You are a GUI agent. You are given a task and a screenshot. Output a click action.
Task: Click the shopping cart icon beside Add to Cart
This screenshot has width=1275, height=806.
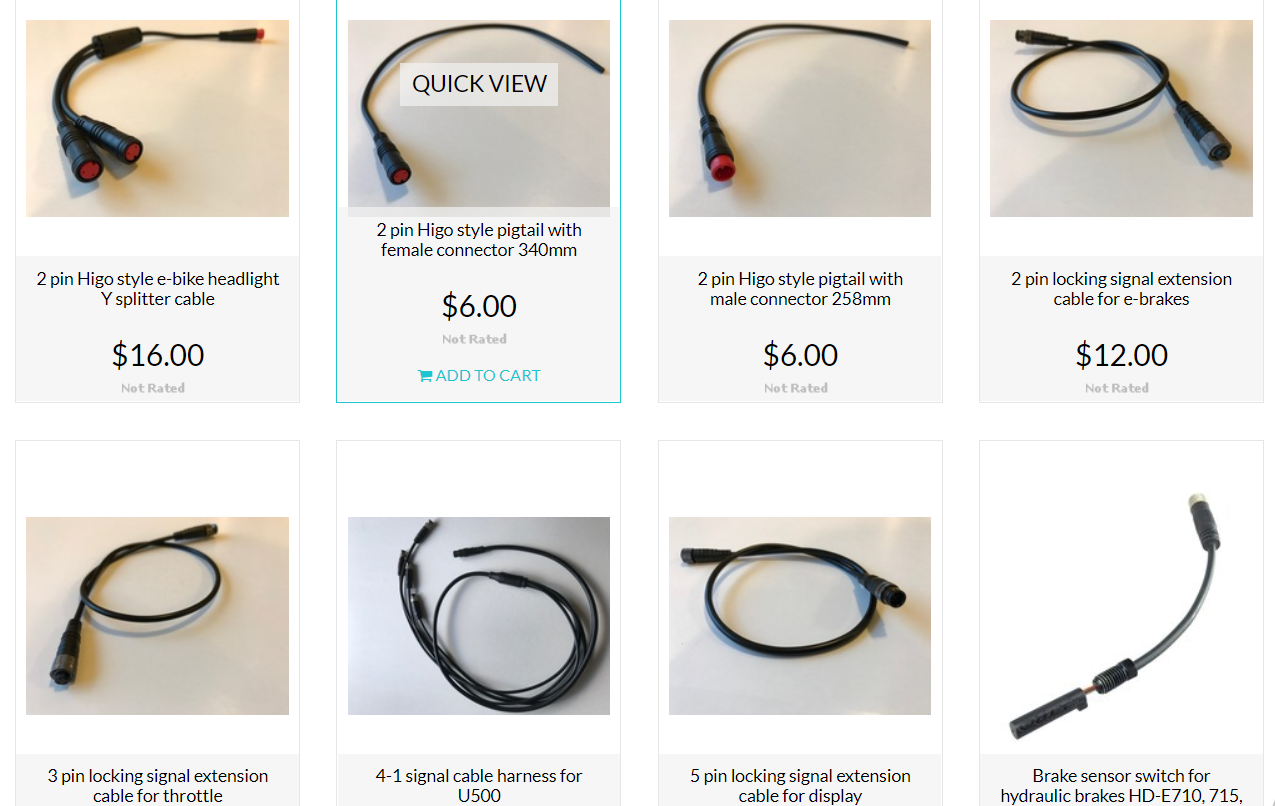coord(425,376)
